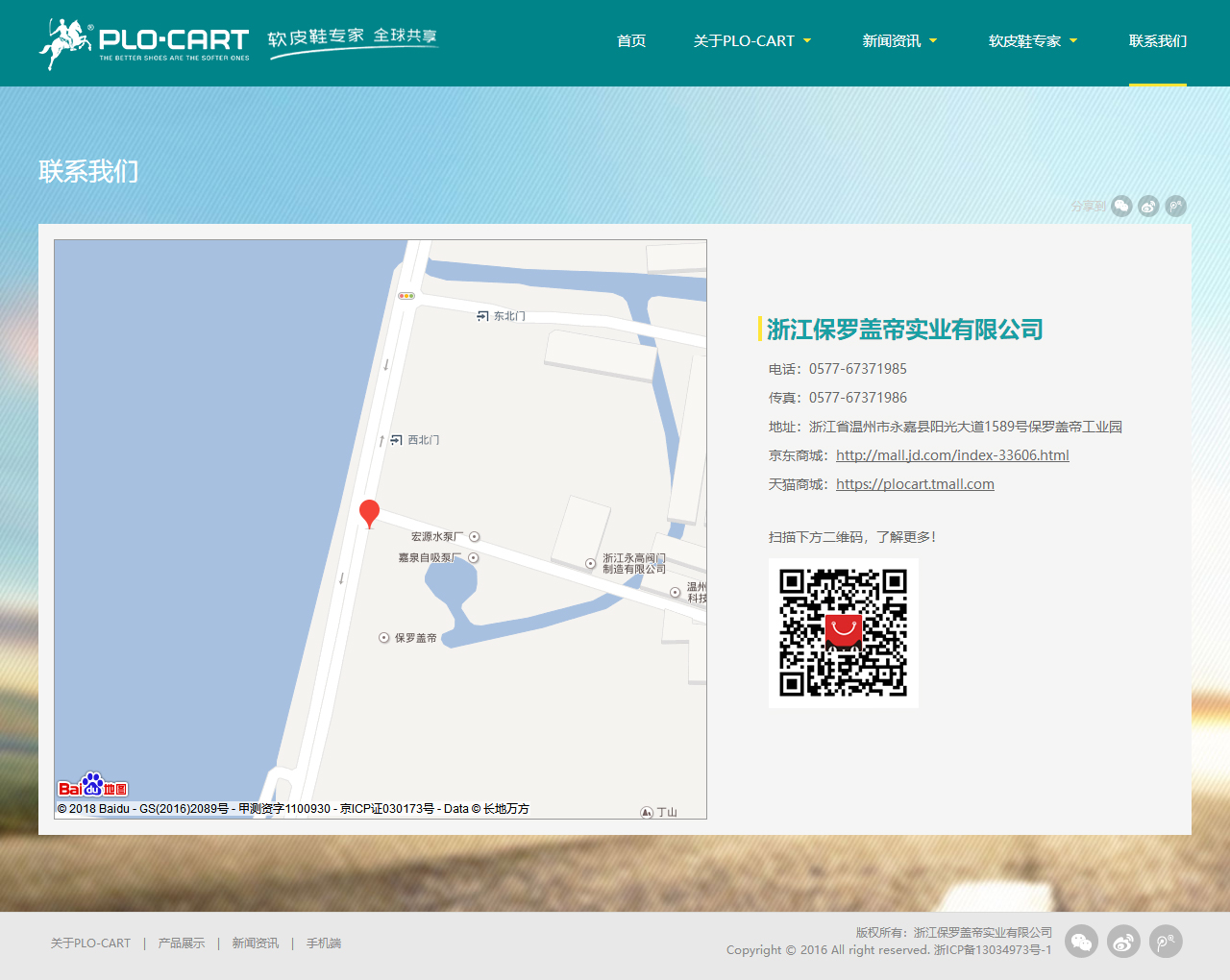The height and width of the screenshot is (980, 1230).
Task: Click the footer 新闻资讯 link
Action: click(x=256, y=943)
